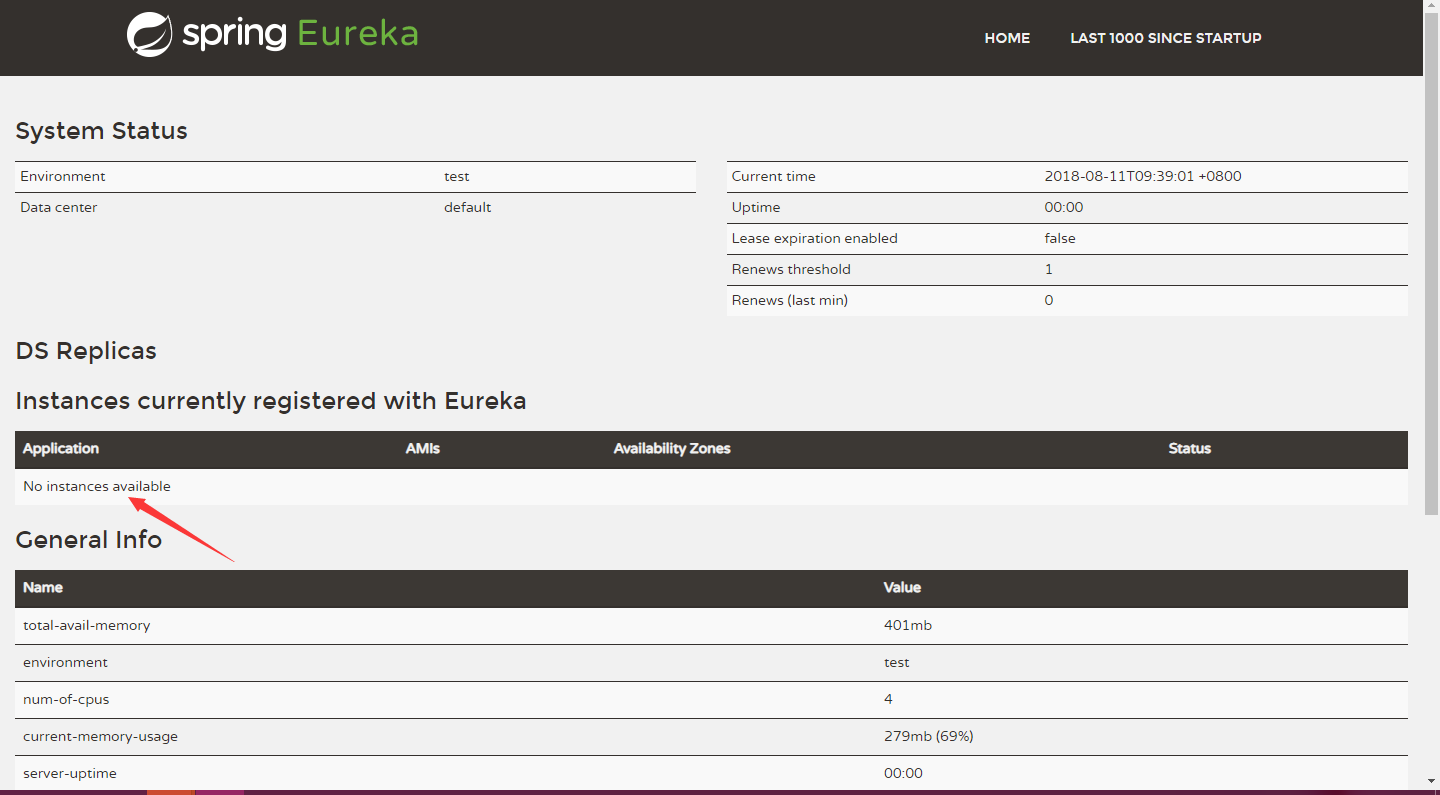Select the timestamp 2018-08-11T09:39:01 +0800
Viewport: 1440px width, 795px height.
click(x=1143, y=176)
